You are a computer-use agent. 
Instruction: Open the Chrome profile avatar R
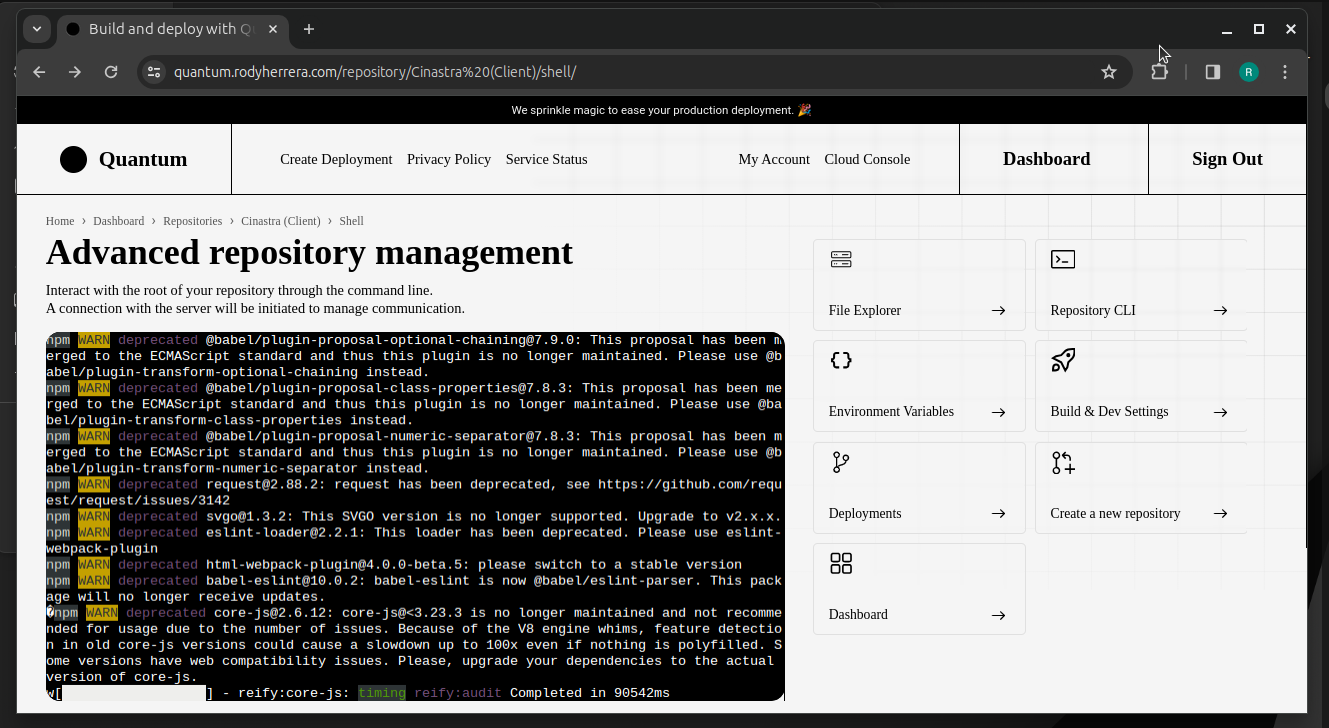pyautogui.click(x=1249, y=72)
